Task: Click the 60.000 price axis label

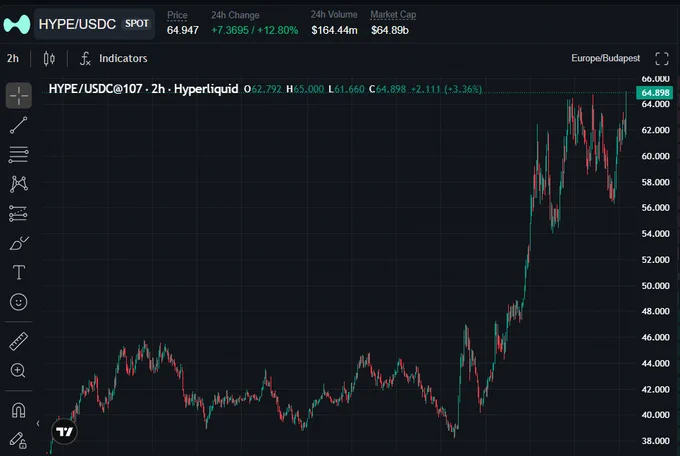Action: pos(655,156)
